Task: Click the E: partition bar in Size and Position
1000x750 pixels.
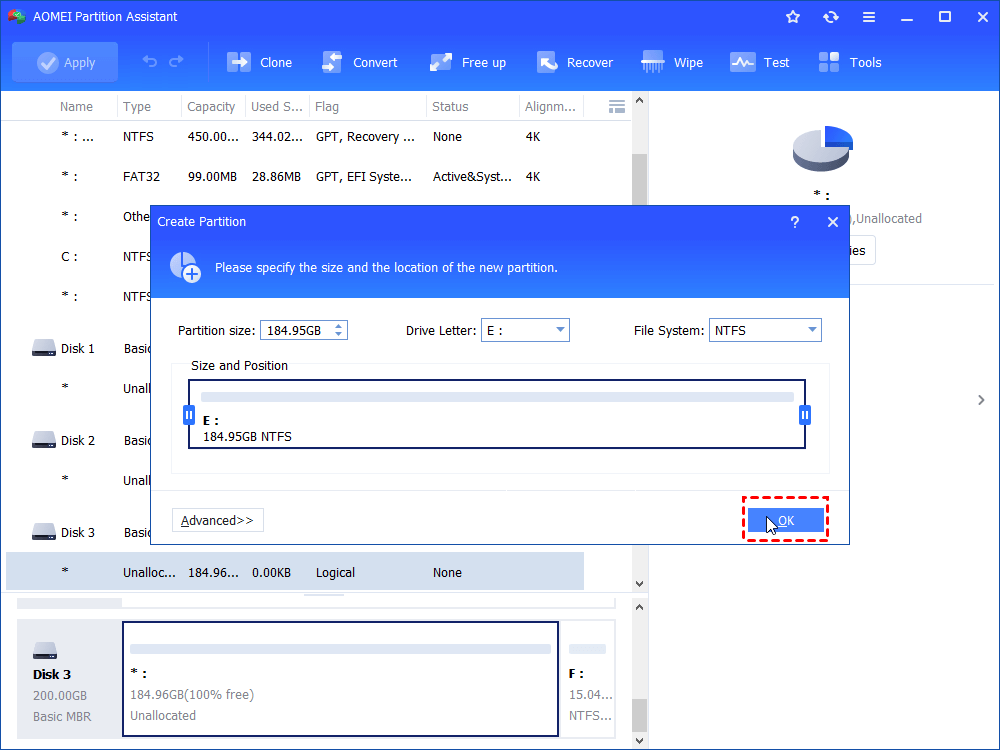Action: click(497, 414)
